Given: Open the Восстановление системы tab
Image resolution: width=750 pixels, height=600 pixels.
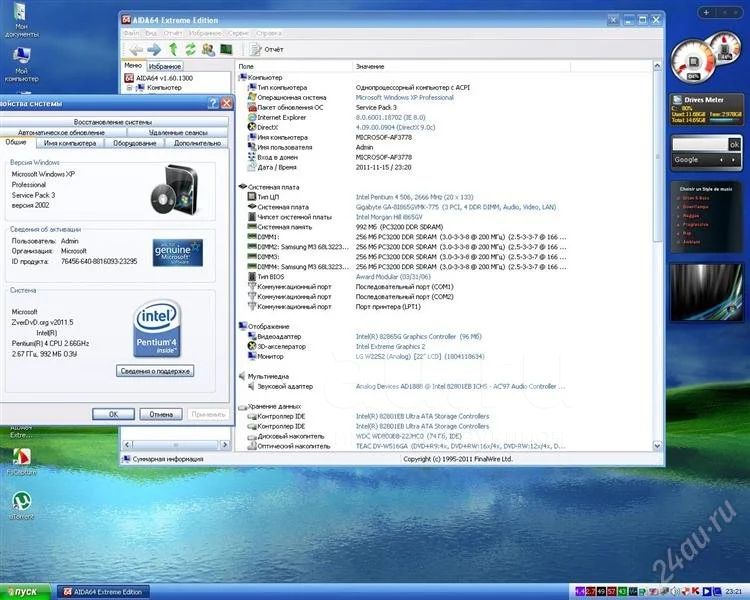Looking at the screenshot, I should click(113, 122).
